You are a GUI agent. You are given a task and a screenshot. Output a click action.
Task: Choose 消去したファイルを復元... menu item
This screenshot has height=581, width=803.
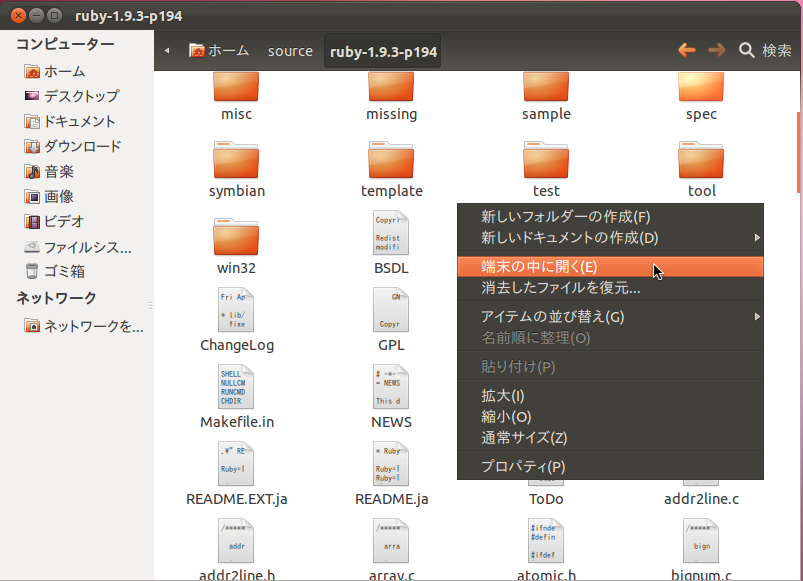pos(610,288)
